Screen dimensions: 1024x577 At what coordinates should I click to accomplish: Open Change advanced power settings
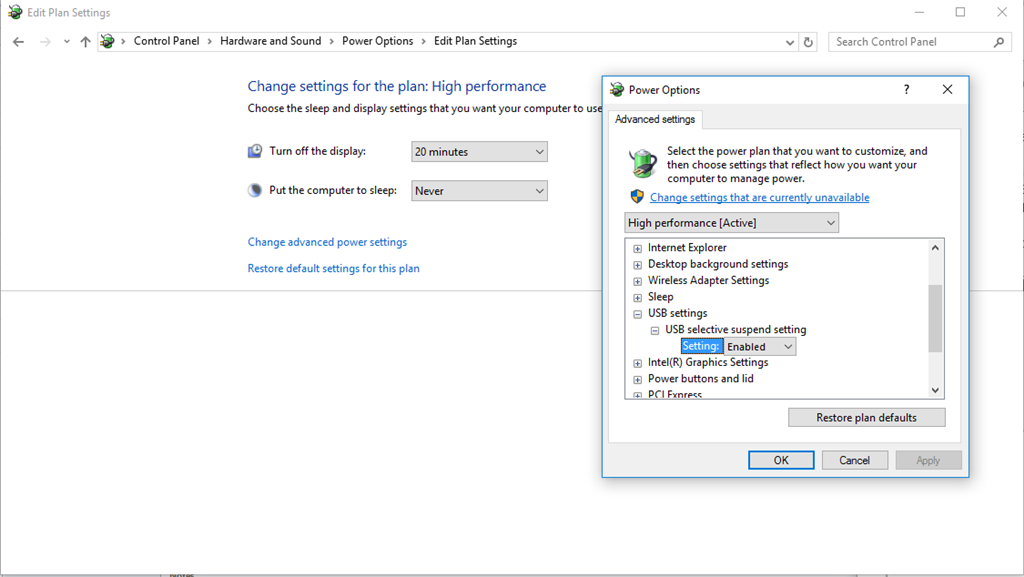pyautogui.click(x=327, y=241)
